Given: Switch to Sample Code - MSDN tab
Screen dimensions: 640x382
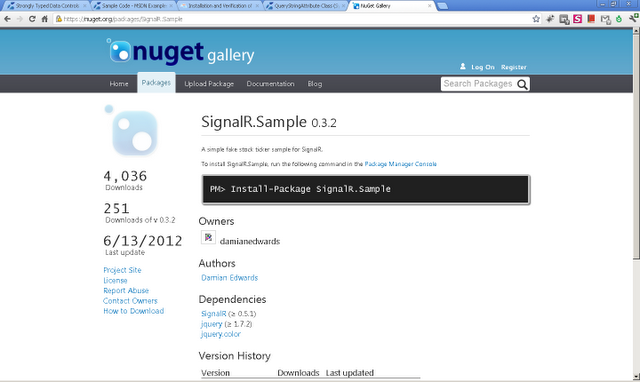Looking at the screenshot, I should pos(133,6).
